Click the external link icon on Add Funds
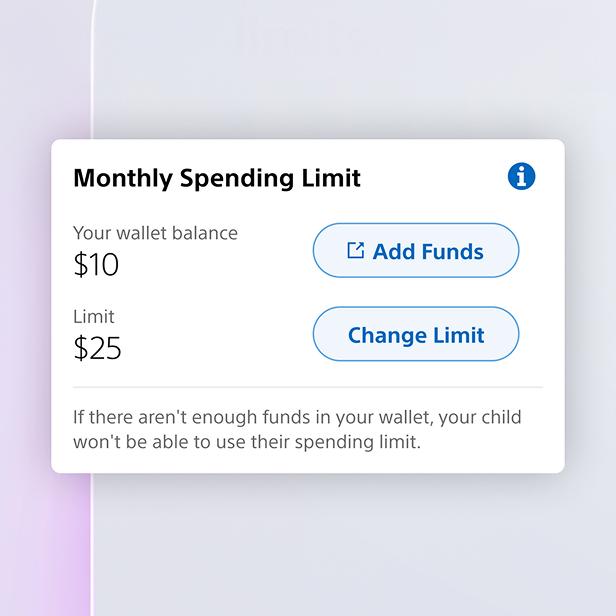 (355, 250)
